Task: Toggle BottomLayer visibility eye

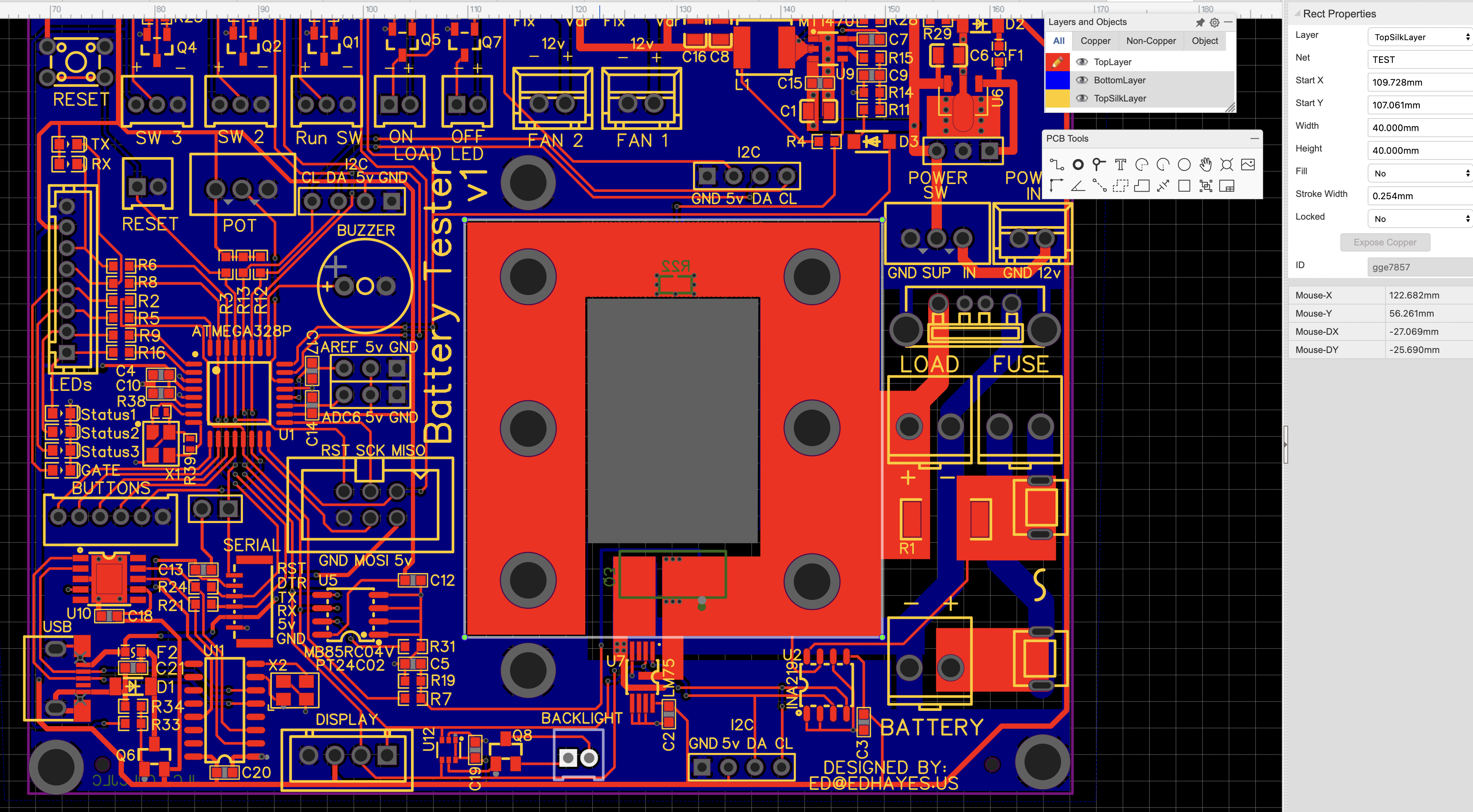Action: (1082, 80)
